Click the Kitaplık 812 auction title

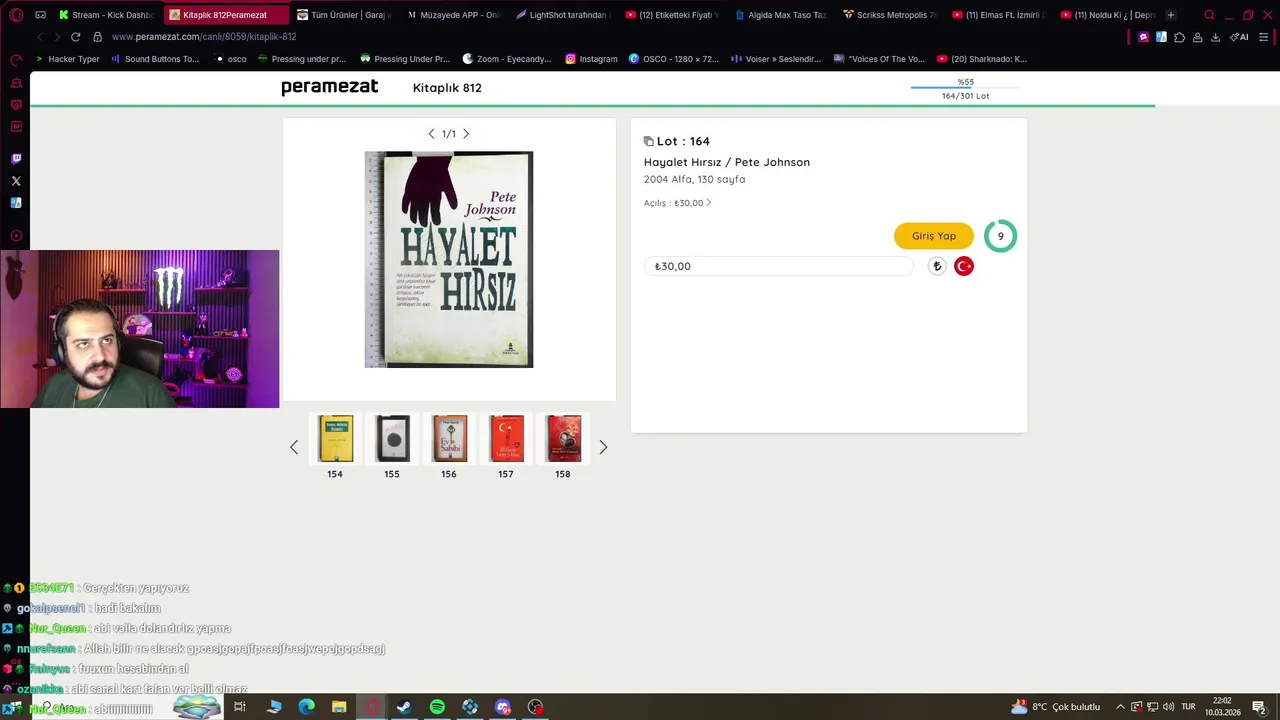point(447,88)
